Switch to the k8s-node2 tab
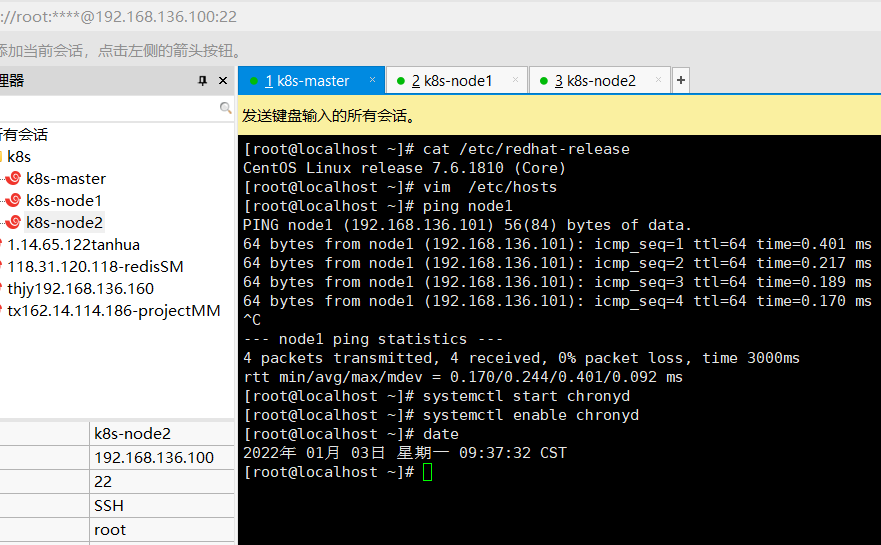 click(600, 80)
